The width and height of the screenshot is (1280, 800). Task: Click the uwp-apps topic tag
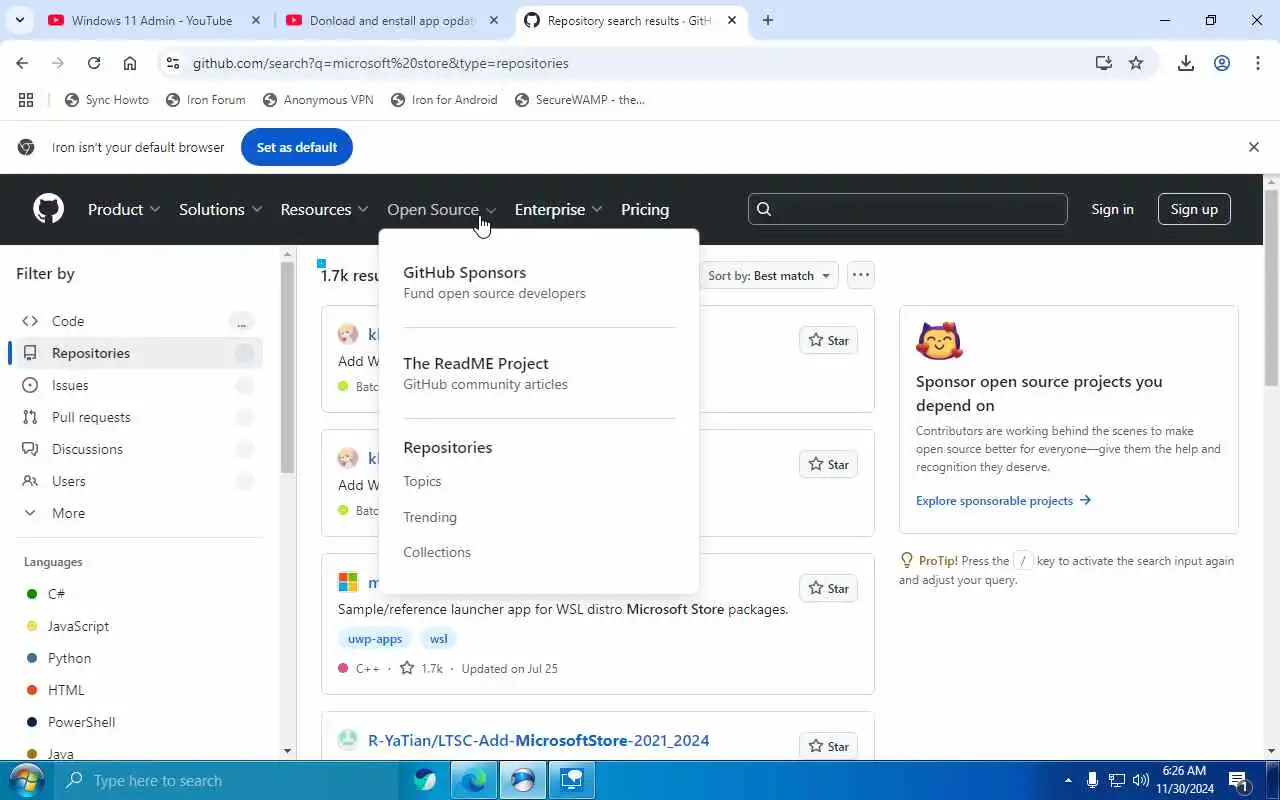coord(375,638)
